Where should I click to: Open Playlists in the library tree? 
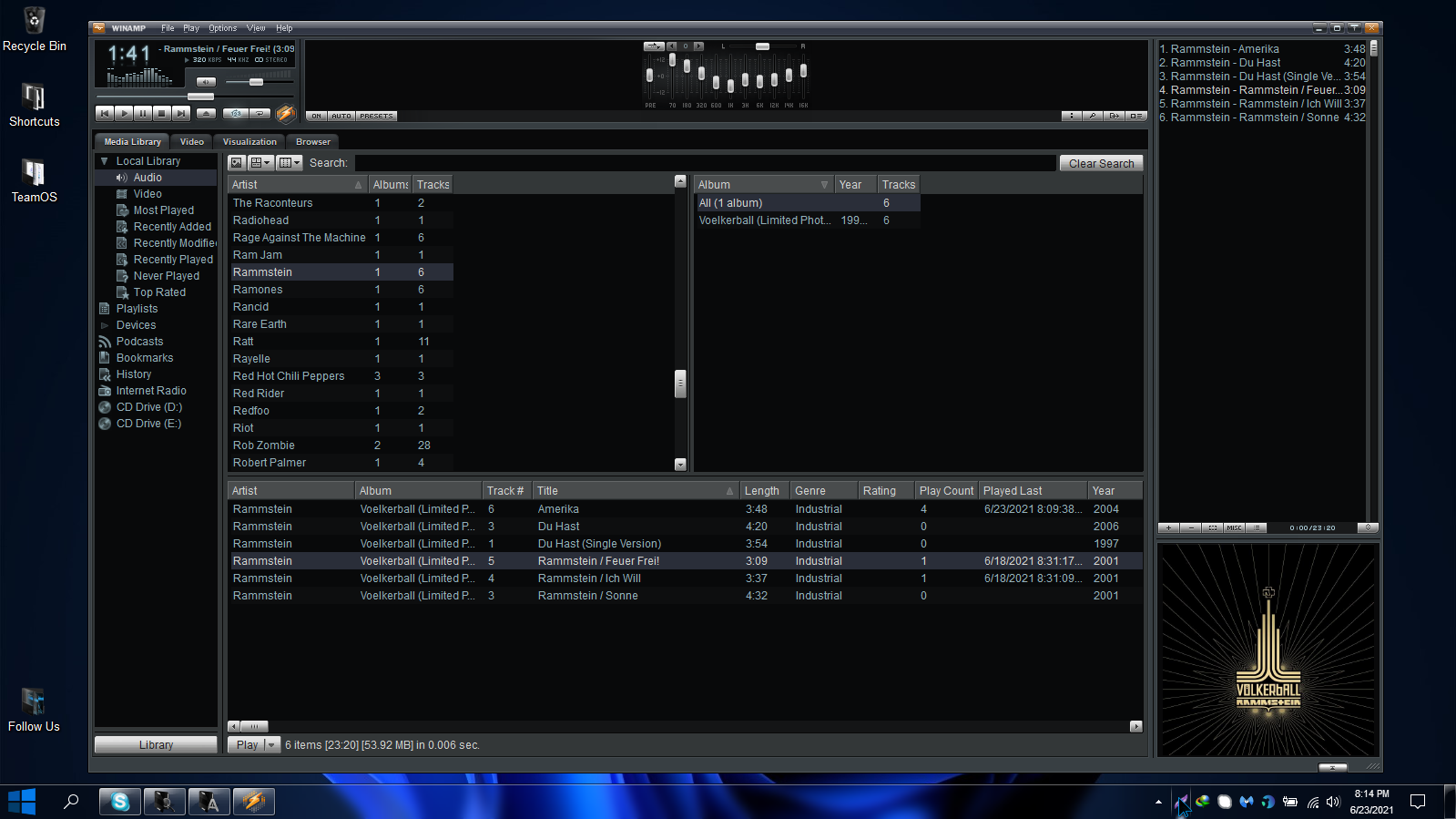point(137,309)
